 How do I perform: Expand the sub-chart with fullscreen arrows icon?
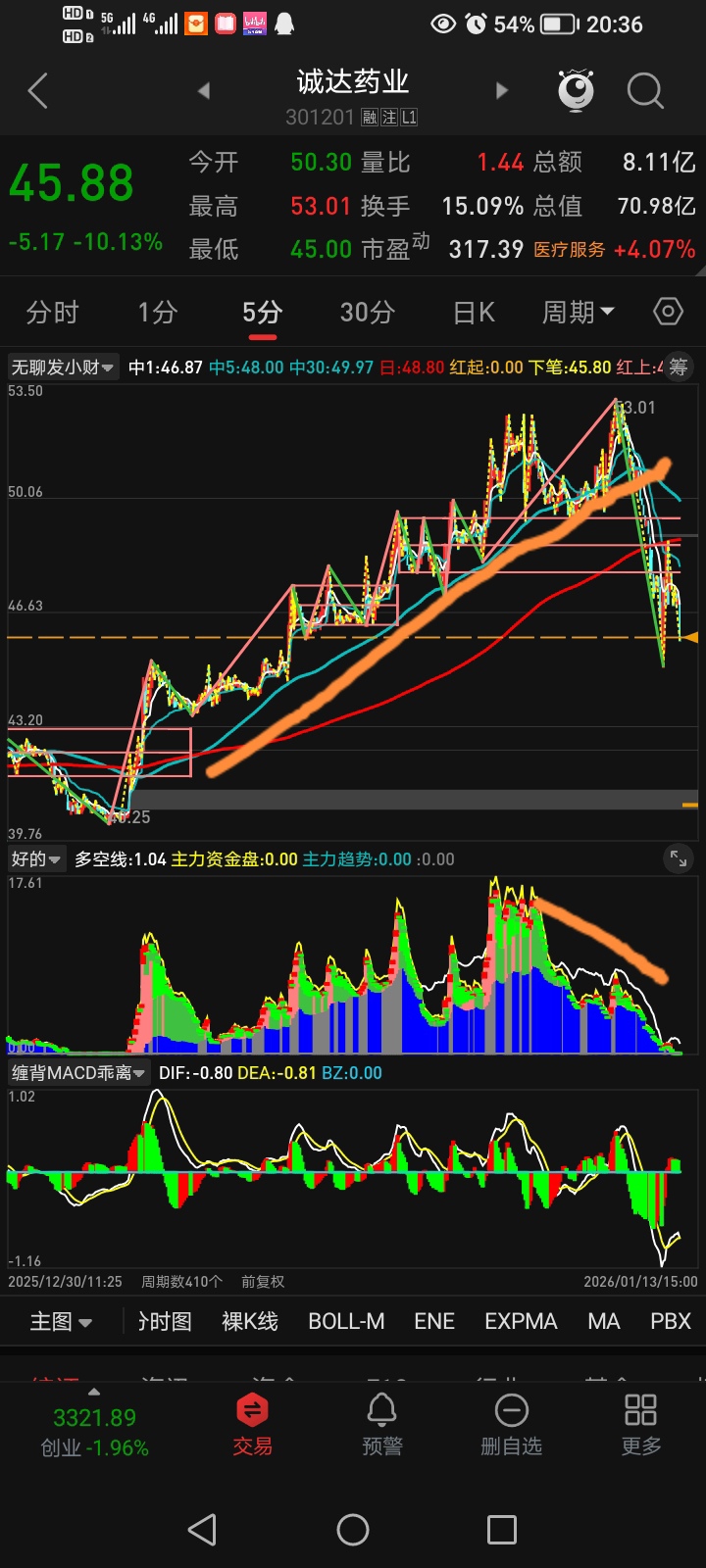(679, 858)
